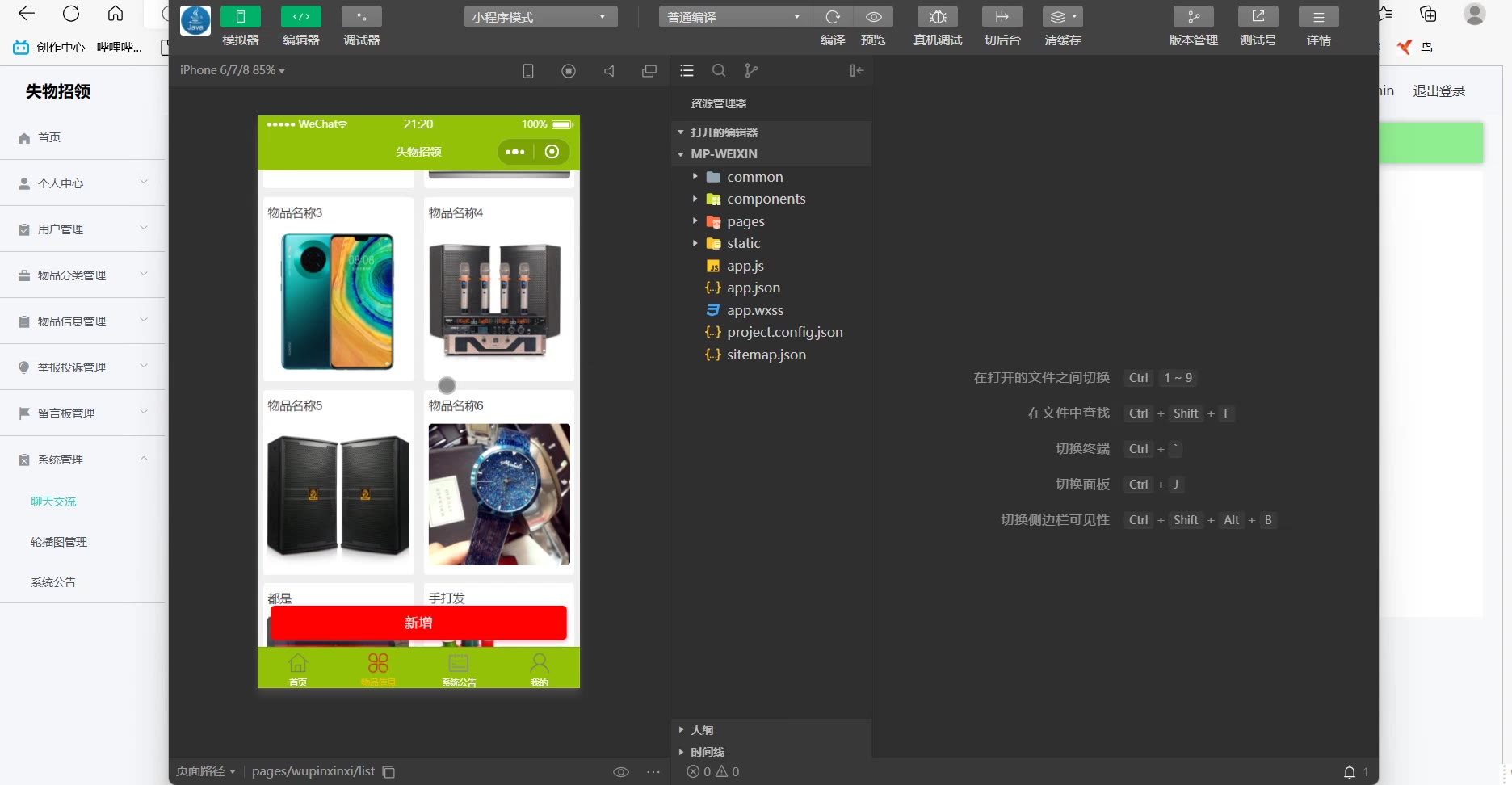Open the search icon in editor sidebar
The width and height of the screenshot is (1512, 785).
click(x=719, y=71)
